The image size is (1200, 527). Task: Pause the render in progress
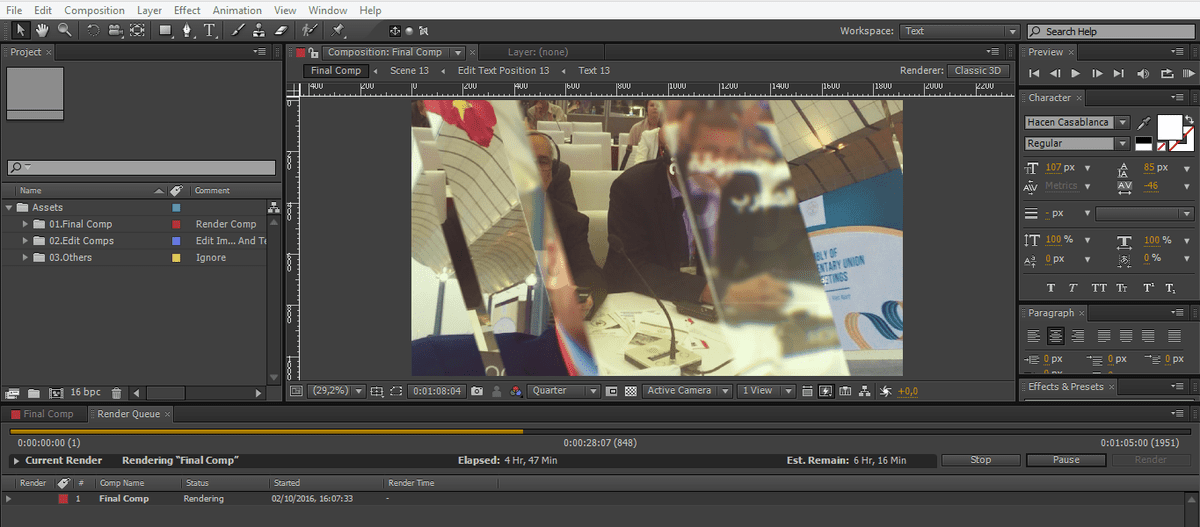pos(1066,460)
